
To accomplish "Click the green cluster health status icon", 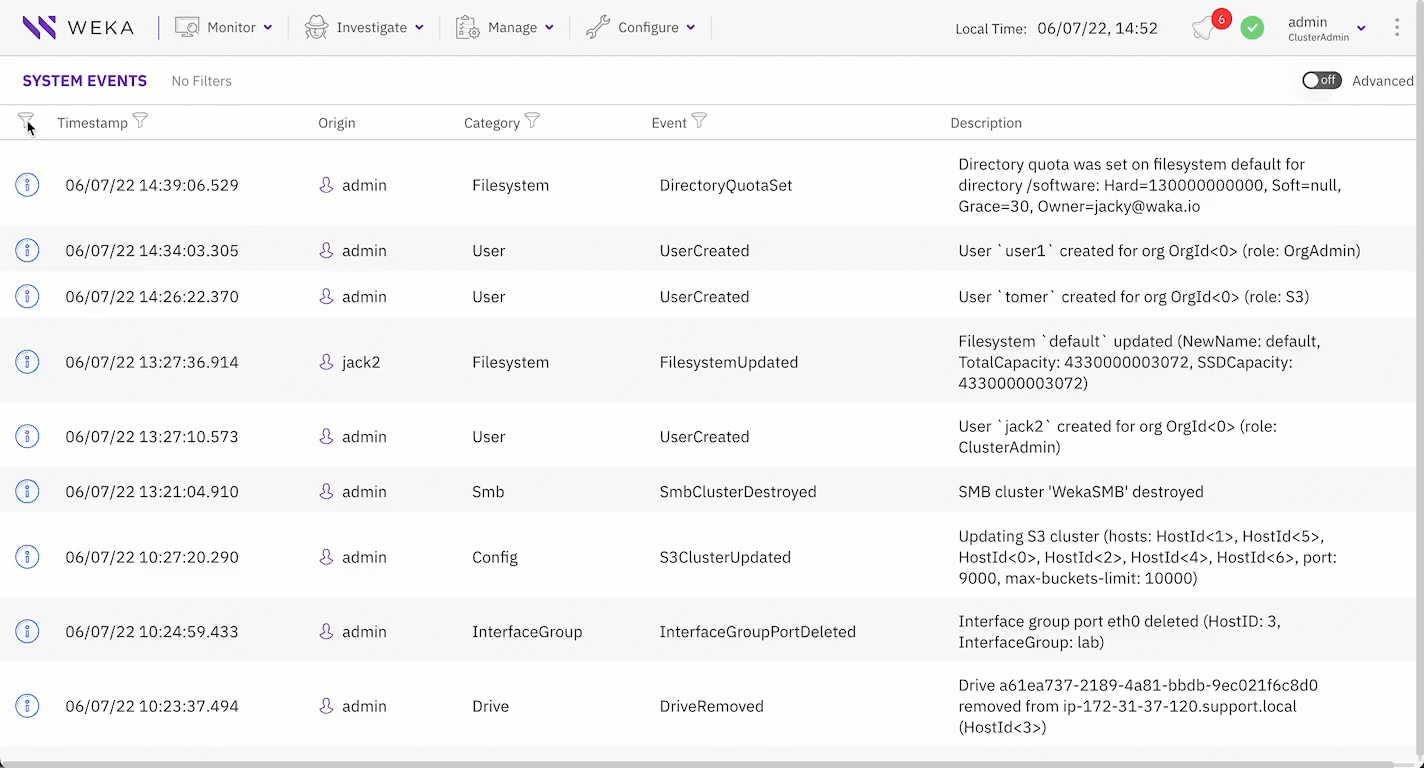I will coord(1252,28).
